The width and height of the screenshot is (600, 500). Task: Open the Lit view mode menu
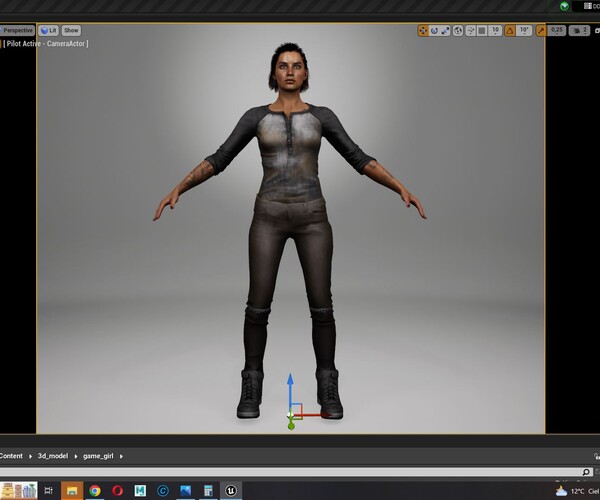pos(48,30)
